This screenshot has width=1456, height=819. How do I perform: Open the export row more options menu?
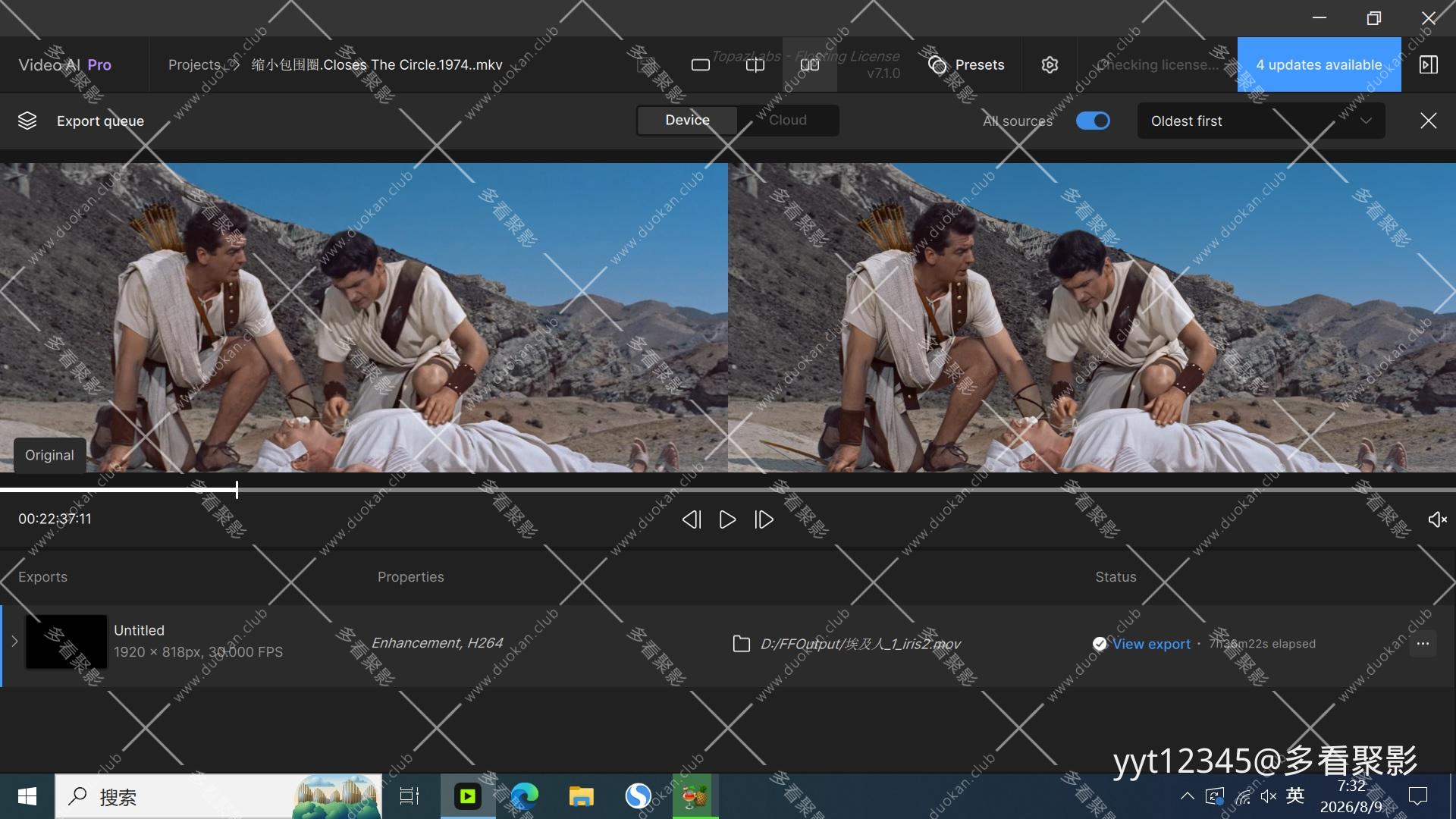(x=1423, y=644)
